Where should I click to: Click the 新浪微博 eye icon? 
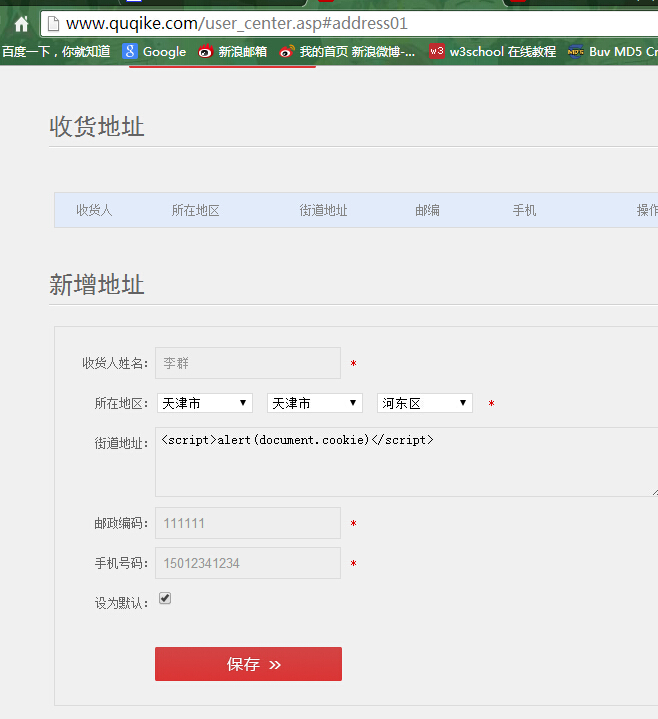(x=287, y=52)
